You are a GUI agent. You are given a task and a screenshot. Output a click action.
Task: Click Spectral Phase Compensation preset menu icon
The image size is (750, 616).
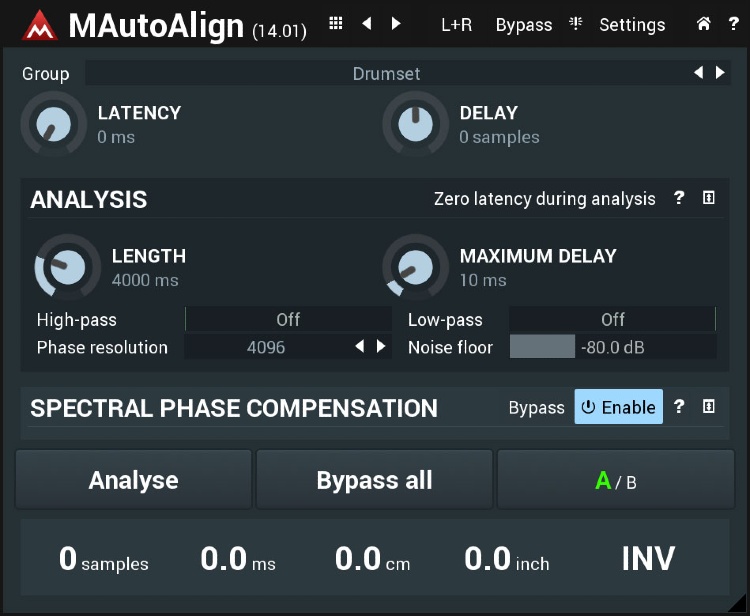pyautogui.click(x=708, y=407)
